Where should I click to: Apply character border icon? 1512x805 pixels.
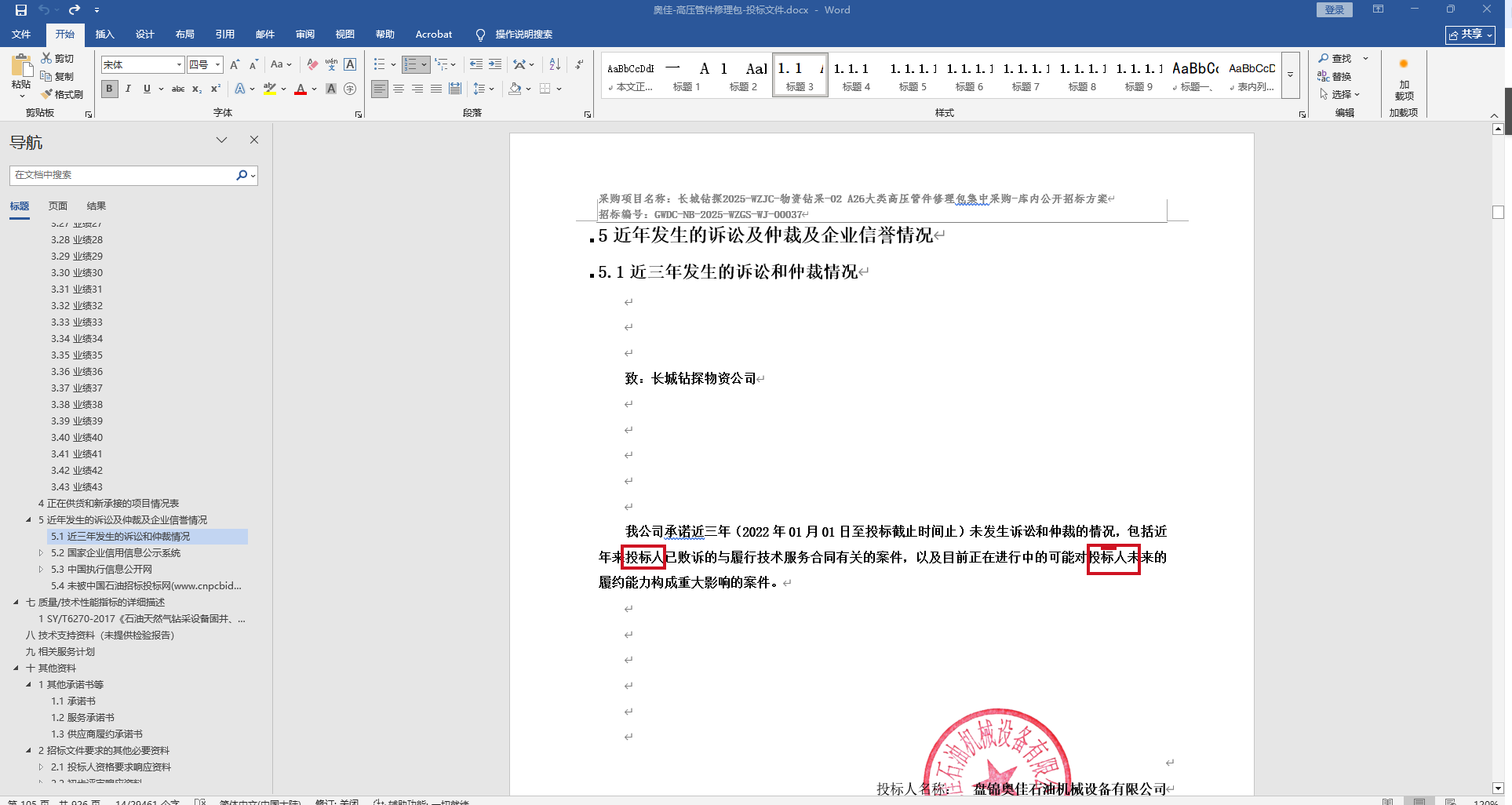(x=350, y=64)
